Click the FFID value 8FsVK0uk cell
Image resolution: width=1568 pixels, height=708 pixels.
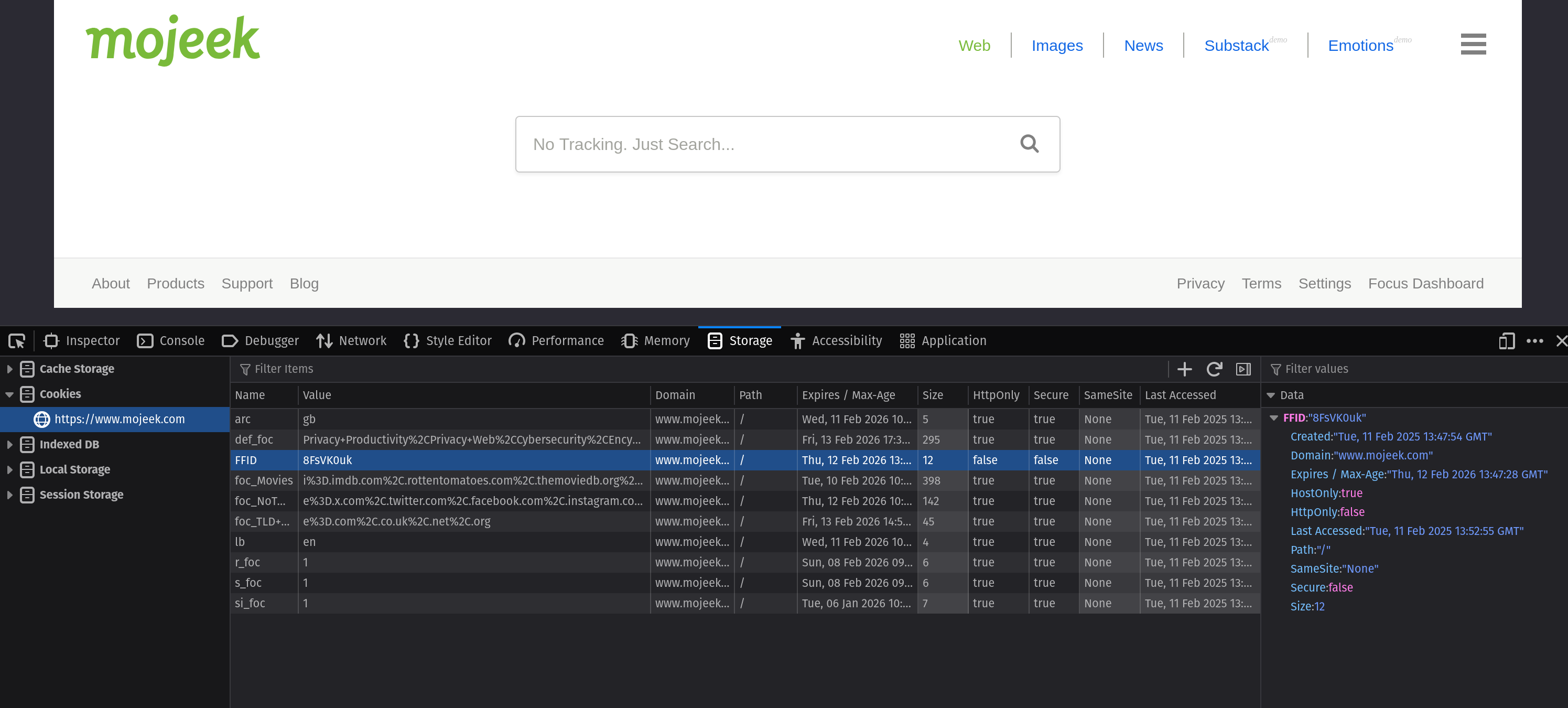click(x=474, y=460)
